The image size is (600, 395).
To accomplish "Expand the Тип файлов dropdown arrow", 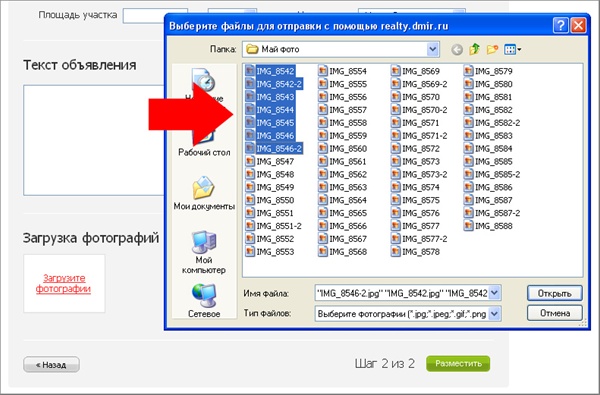I will click(494, 314).
